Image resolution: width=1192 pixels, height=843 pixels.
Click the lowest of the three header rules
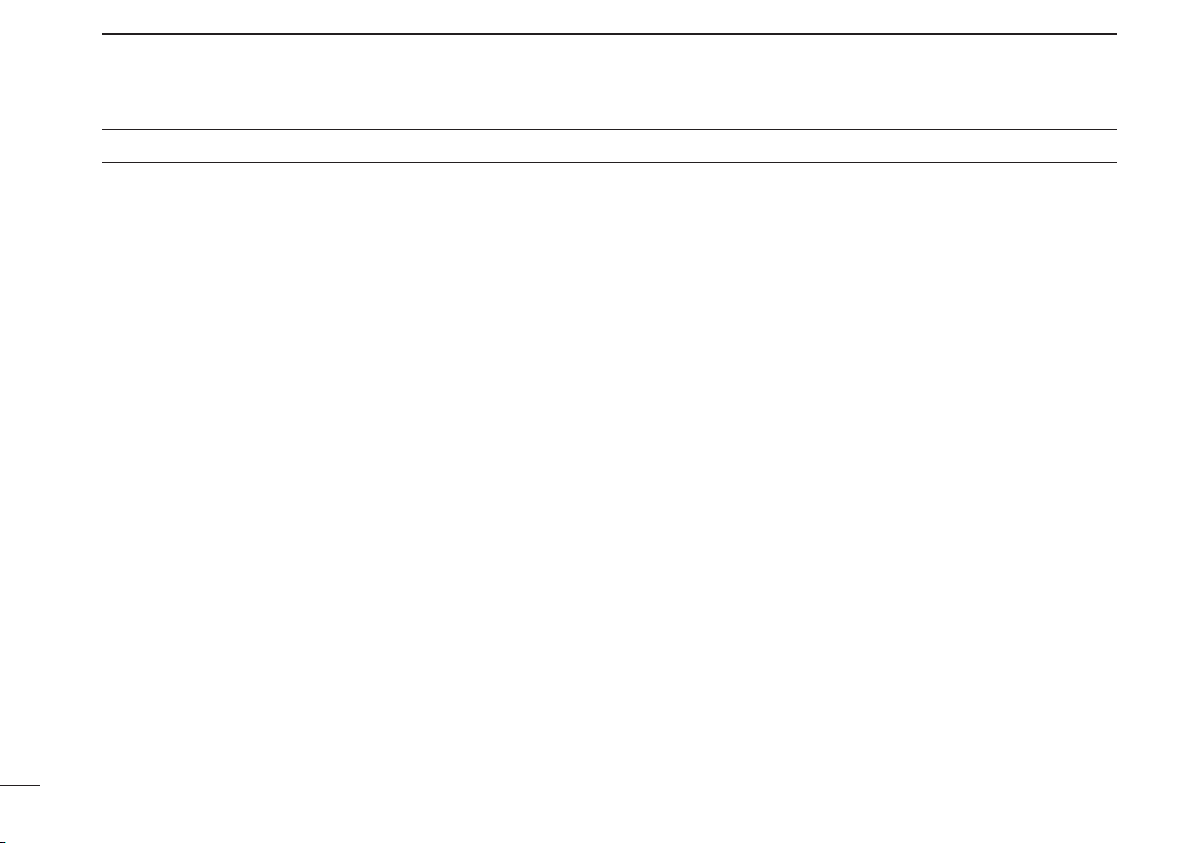coord(609,162)
